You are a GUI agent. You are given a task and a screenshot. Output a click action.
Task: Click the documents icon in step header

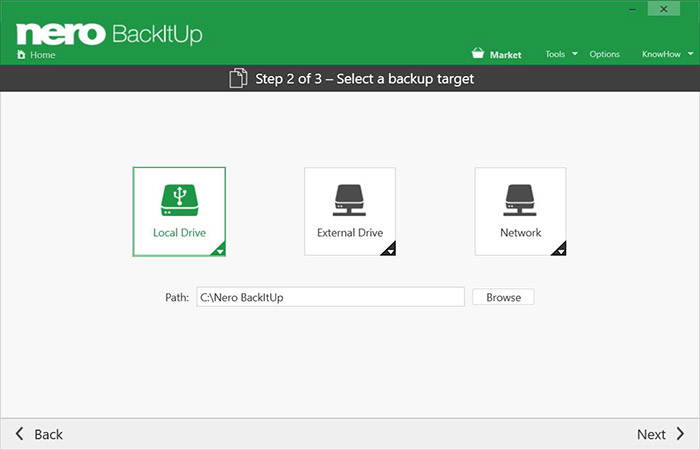(x=238, y=78)
